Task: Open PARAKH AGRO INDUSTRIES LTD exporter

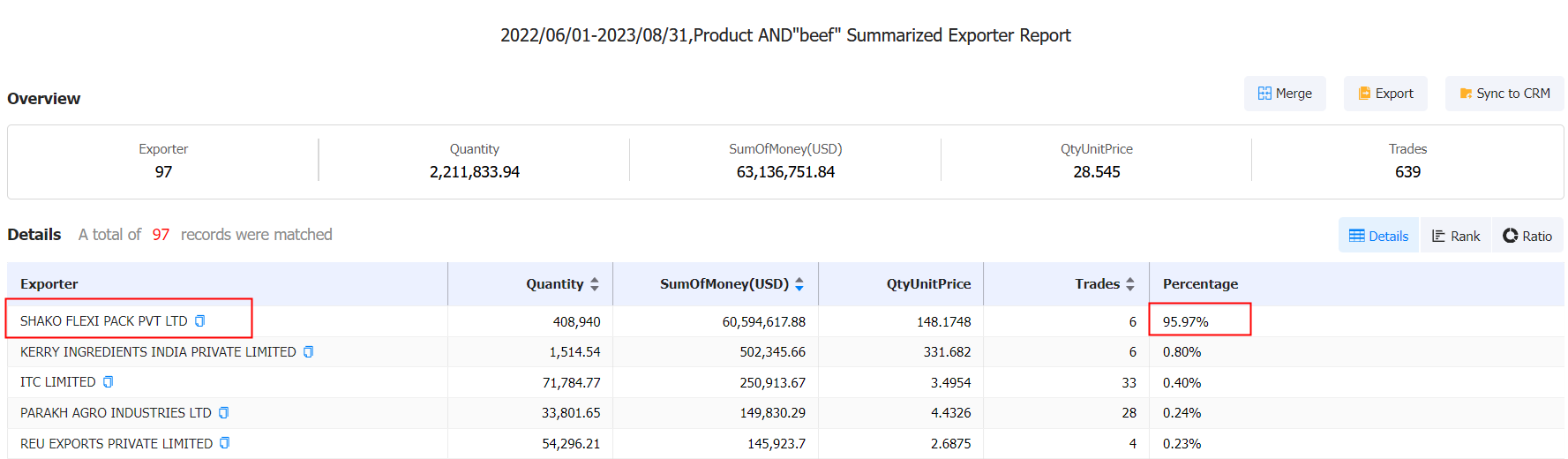Action: tap(116, 413)
